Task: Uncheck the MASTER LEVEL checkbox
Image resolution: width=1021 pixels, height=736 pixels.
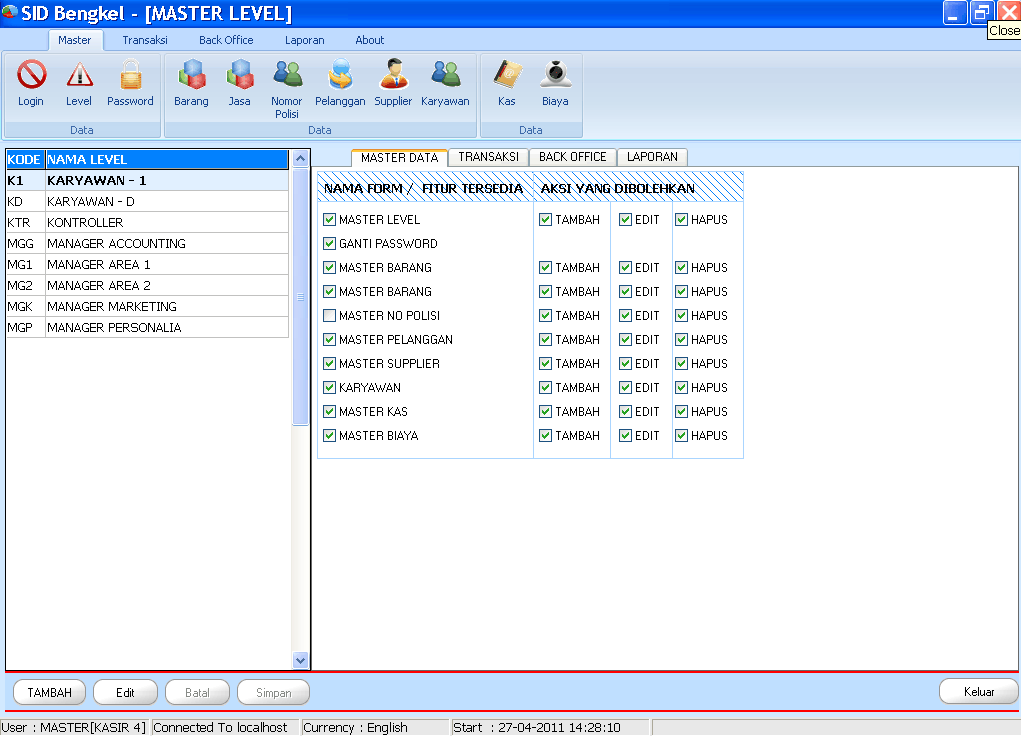Action: click(x=329, y=219)
